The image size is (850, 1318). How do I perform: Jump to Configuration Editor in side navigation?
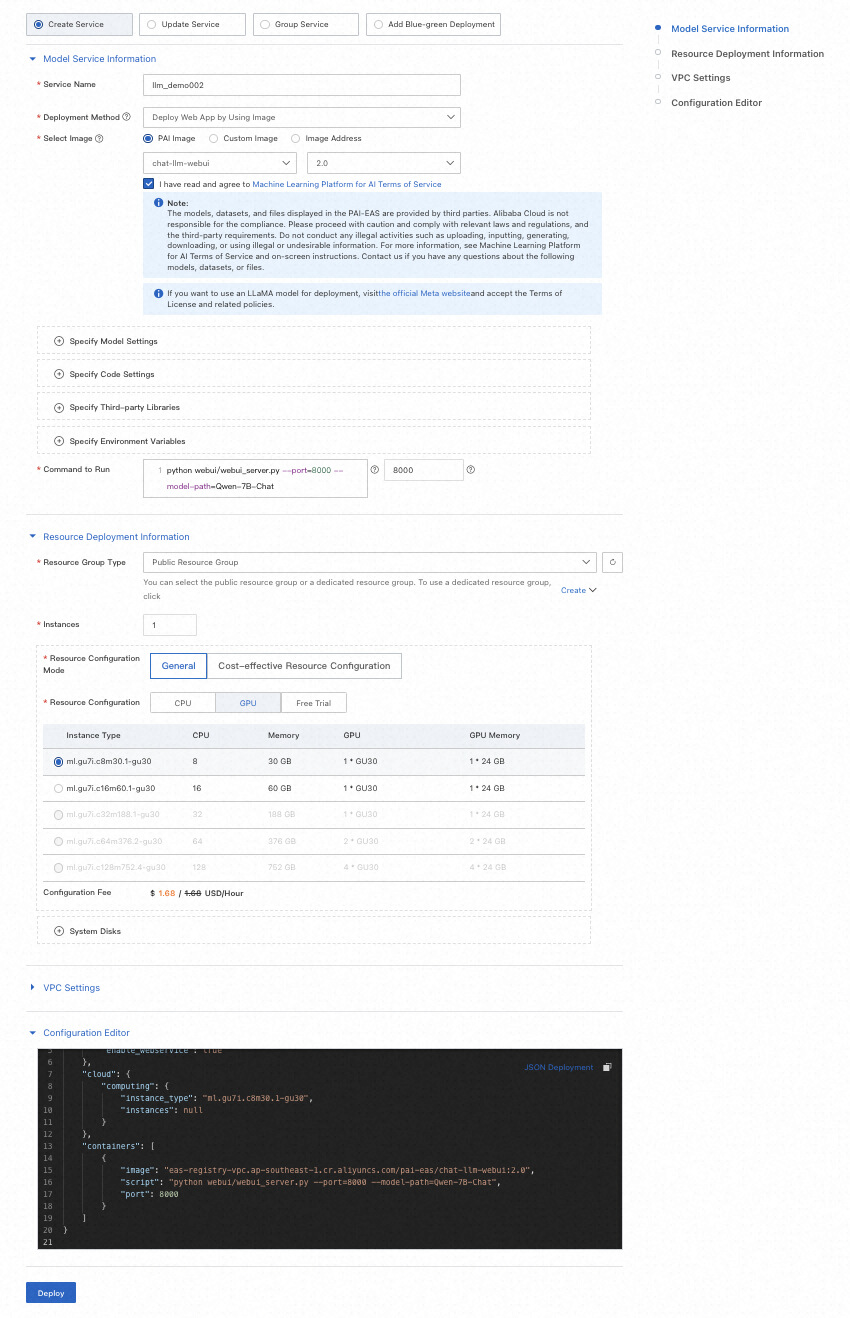pyautogui.click(x=716, y=103)
